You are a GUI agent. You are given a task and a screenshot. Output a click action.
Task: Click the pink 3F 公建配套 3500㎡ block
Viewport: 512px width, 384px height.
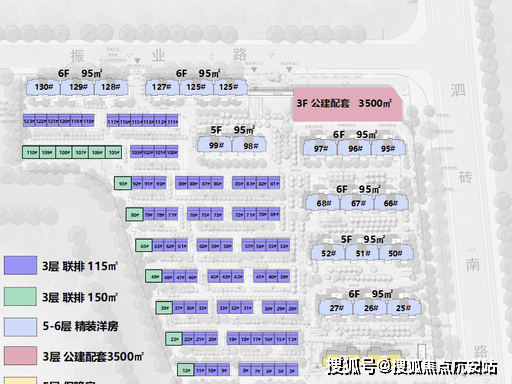(348, 105)
